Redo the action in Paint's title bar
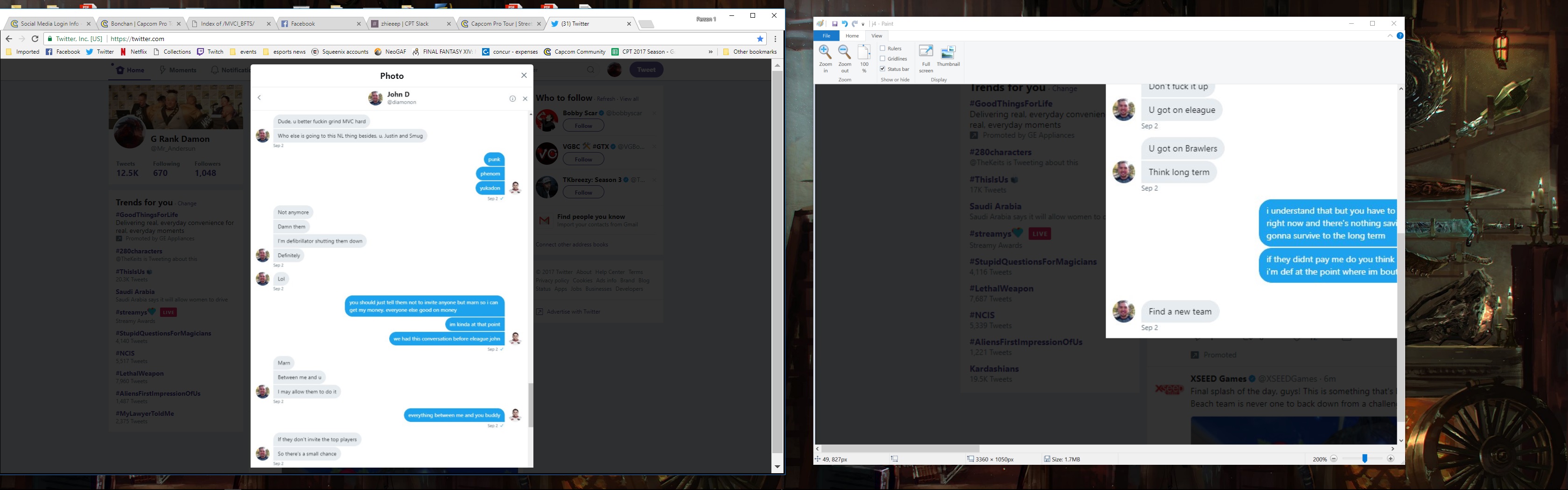 point(854,24)
